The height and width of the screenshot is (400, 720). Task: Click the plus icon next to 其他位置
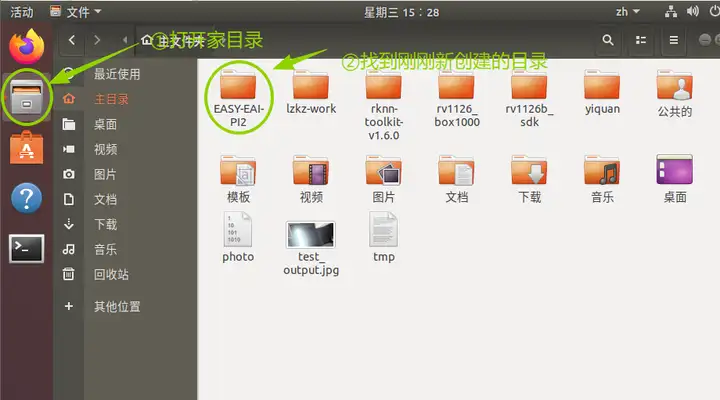point(68,306)
